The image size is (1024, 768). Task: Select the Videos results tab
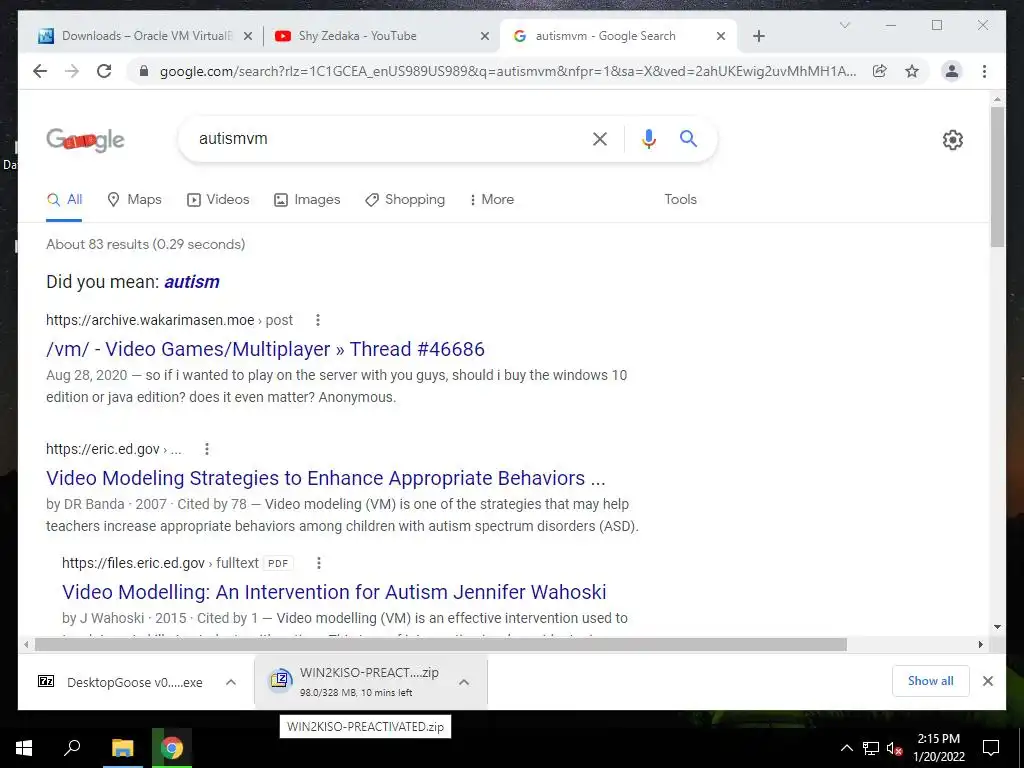218,199
